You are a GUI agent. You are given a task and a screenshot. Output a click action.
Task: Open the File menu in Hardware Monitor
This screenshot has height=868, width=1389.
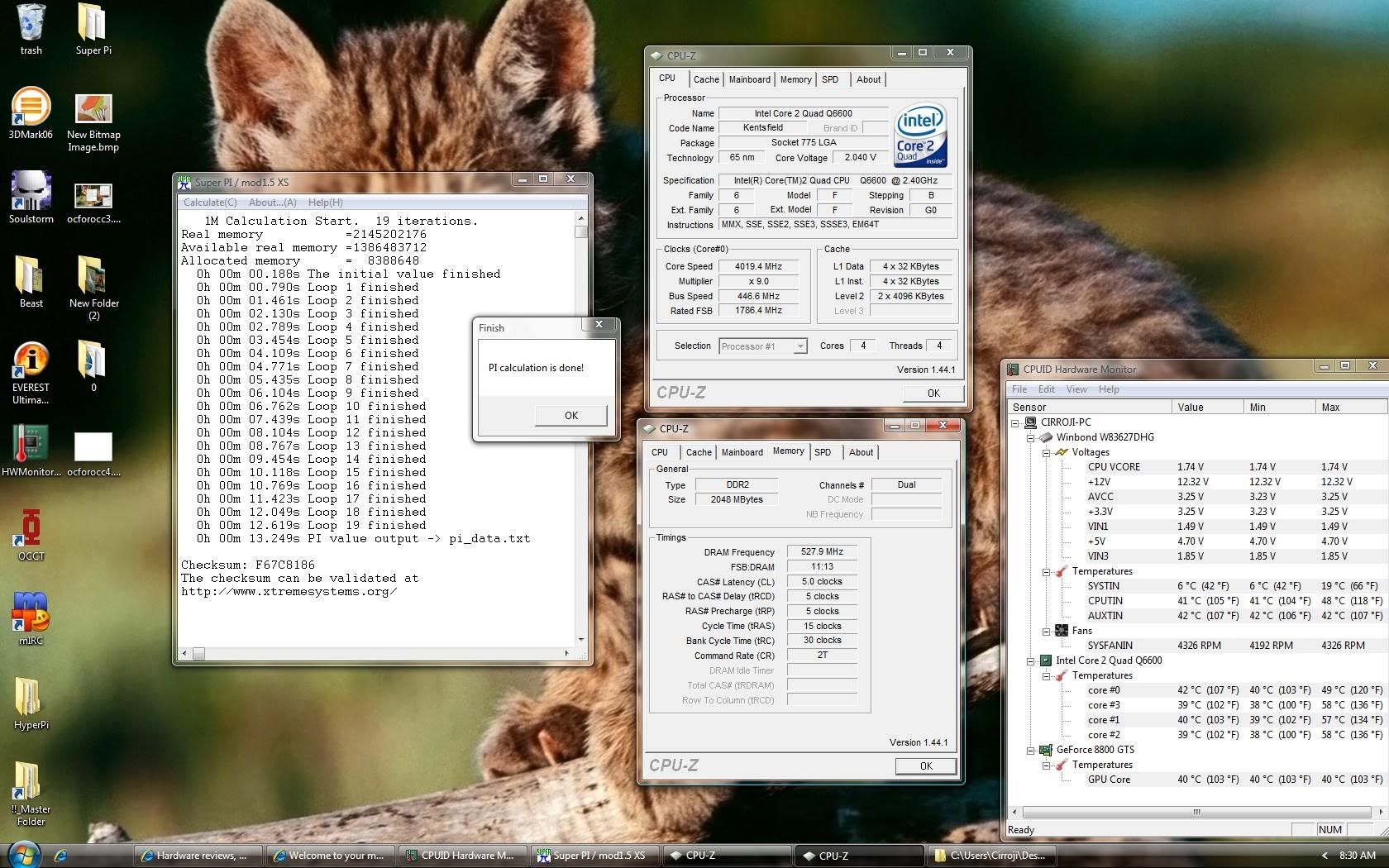pos(1019,389)
